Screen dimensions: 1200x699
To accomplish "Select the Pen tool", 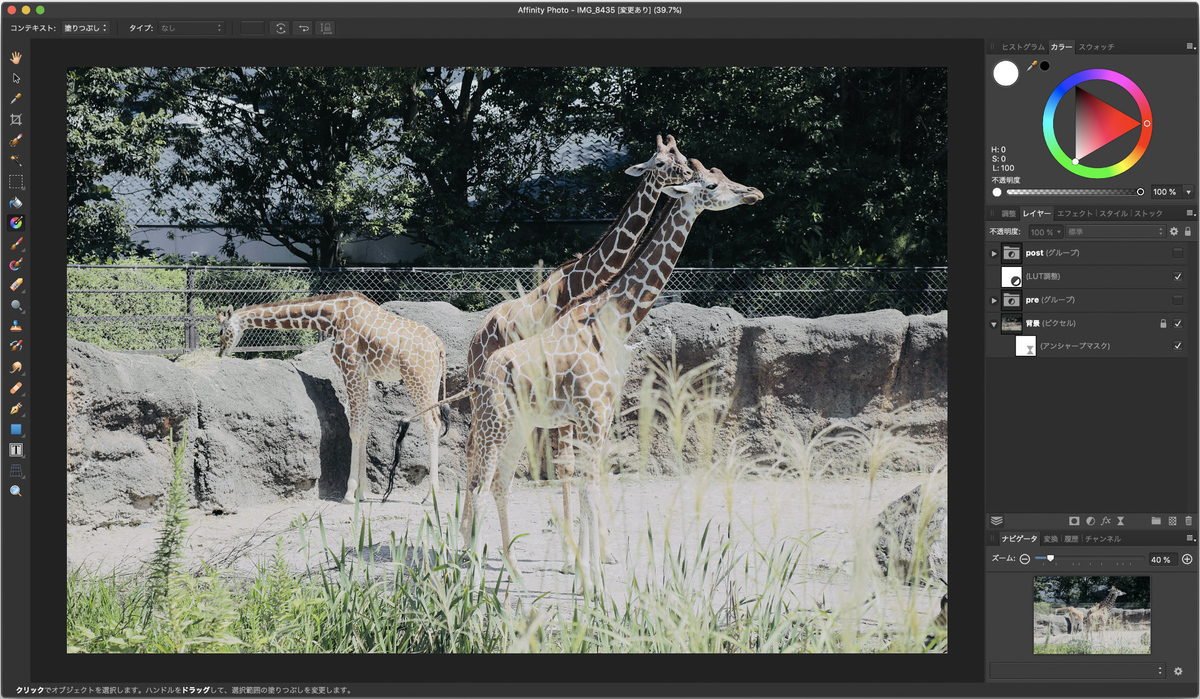I will [x=16, y=409].
